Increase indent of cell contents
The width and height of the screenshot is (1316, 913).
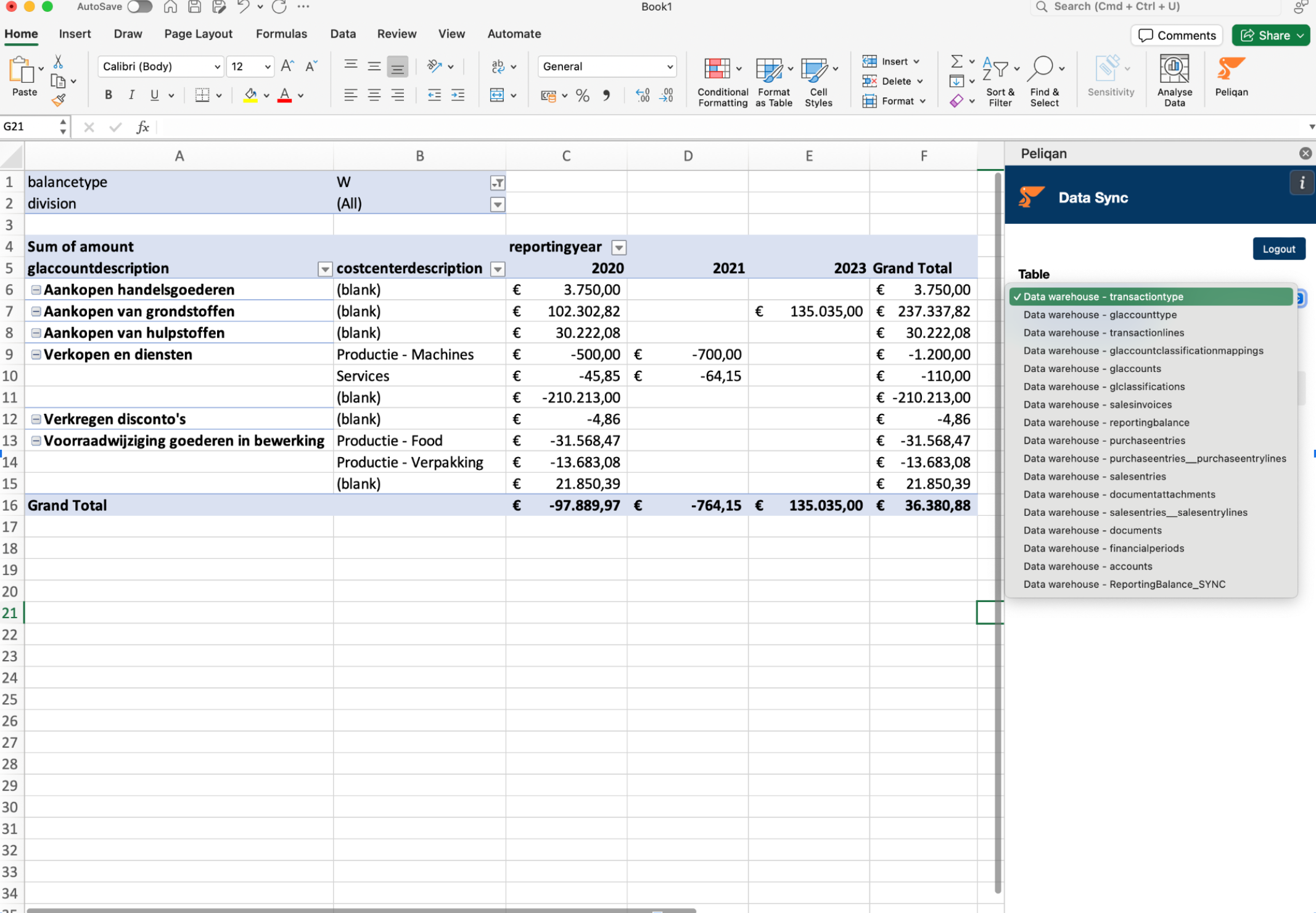coord(458,95)
